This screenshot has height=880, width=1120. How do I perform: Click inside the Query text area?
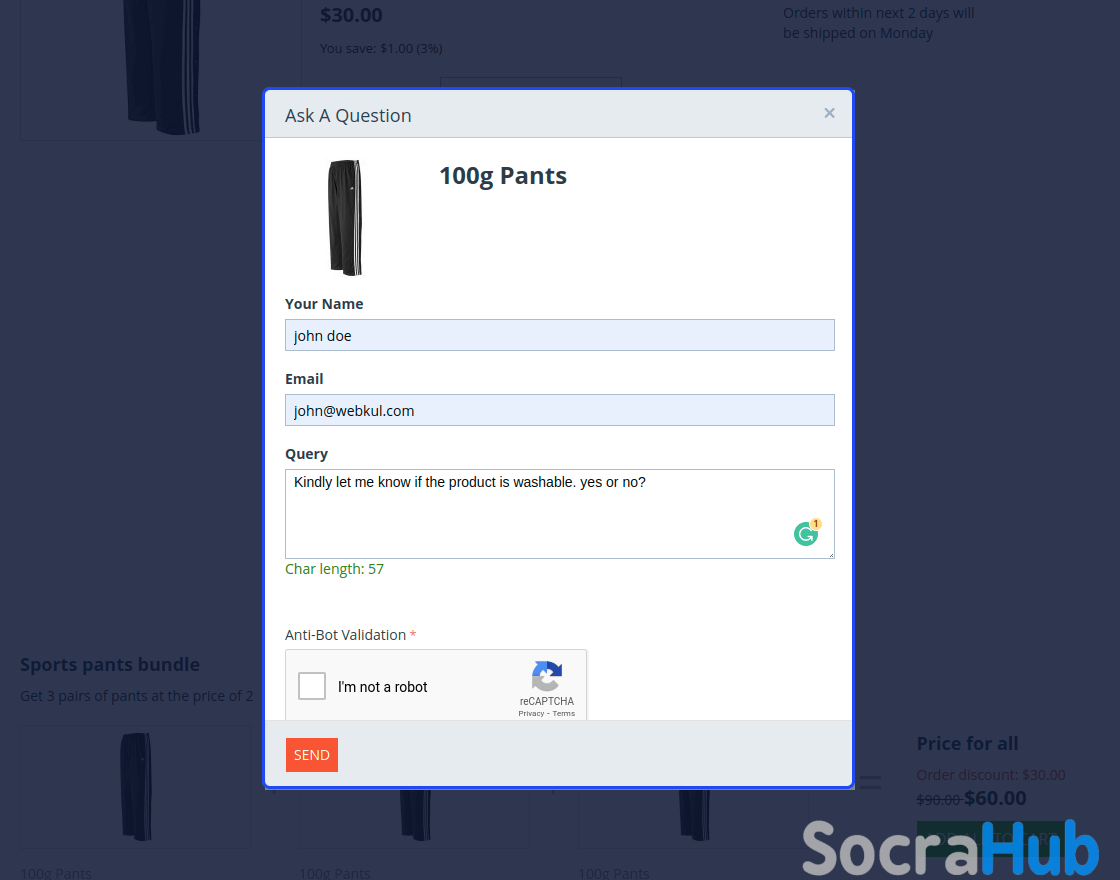click(x=559, y=514)
